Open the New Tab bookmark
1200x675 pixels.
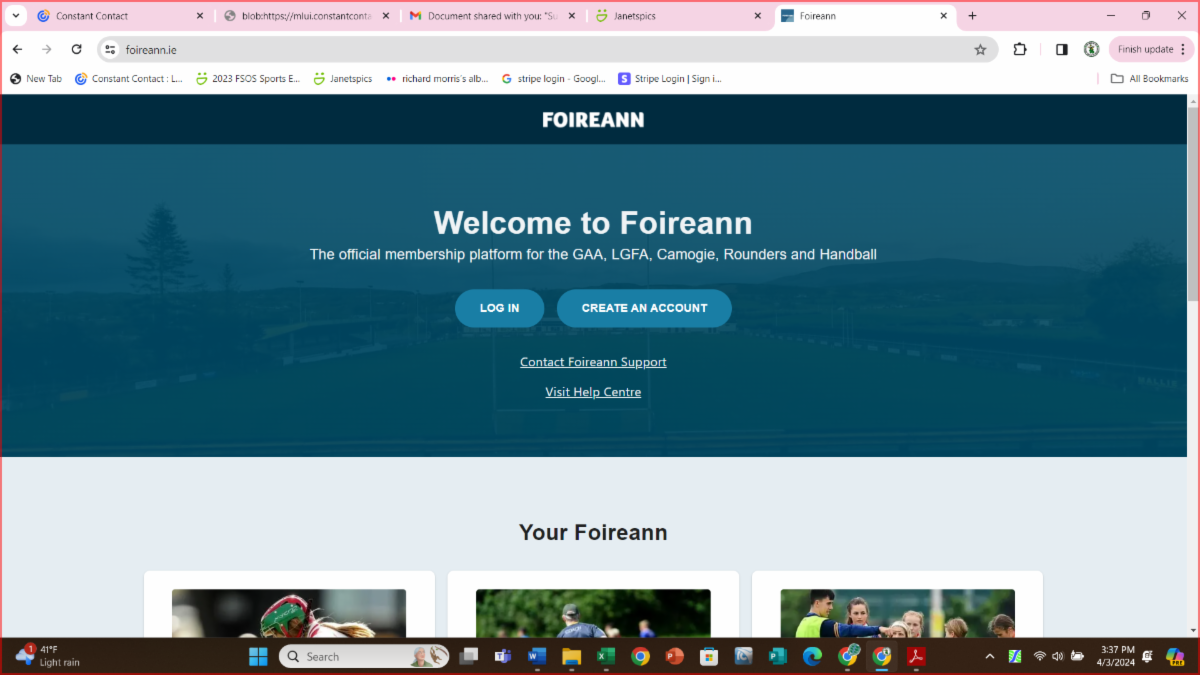click(36, 79)
